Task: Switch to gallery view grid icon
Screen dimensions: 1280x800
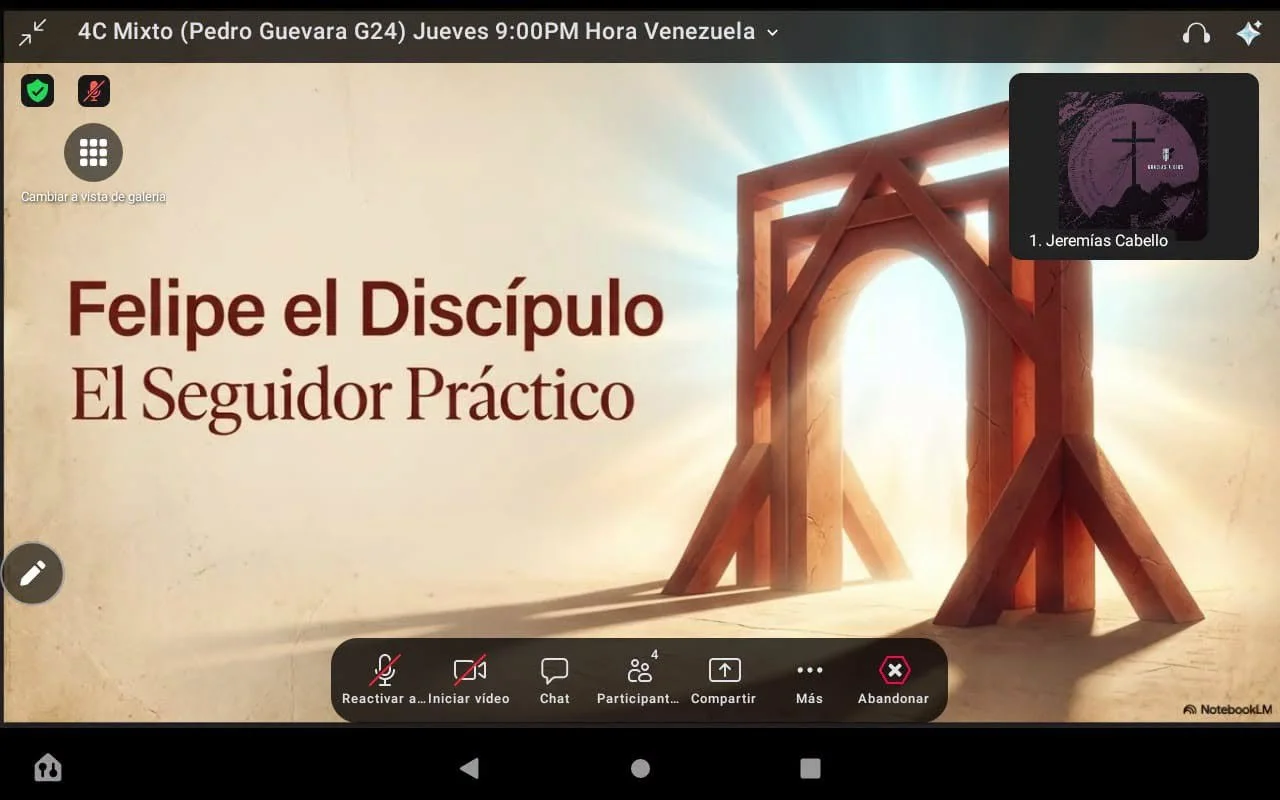Action: click(93, 152)
